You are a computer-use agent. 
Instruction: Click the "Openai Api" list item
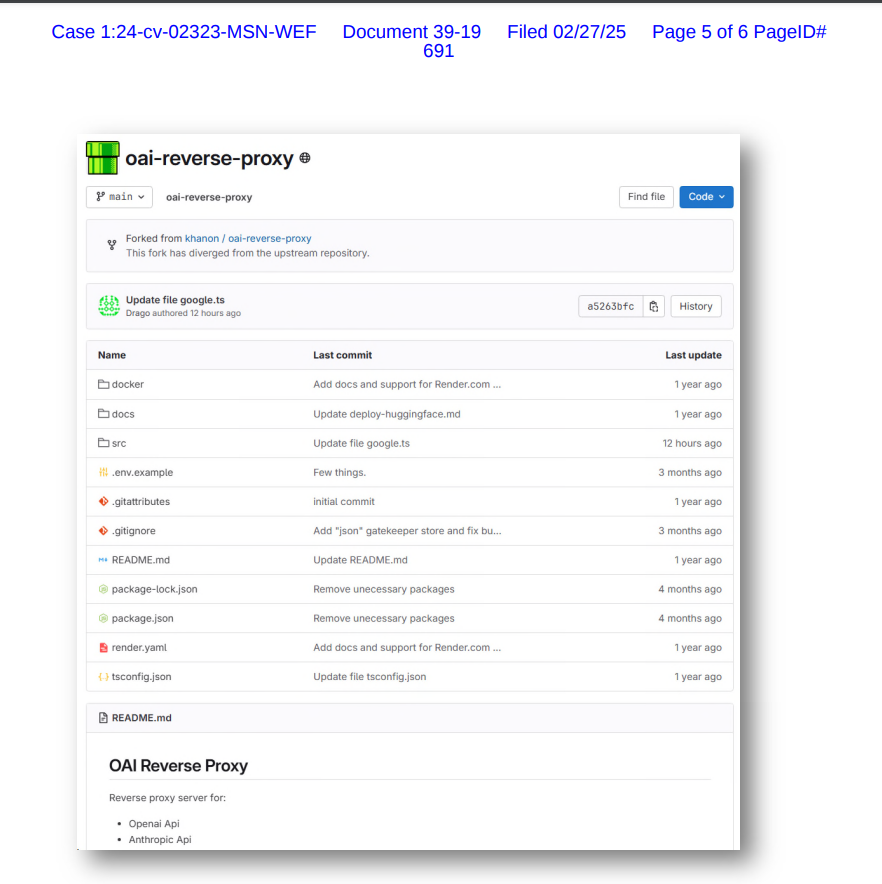(x=154, y=824)
